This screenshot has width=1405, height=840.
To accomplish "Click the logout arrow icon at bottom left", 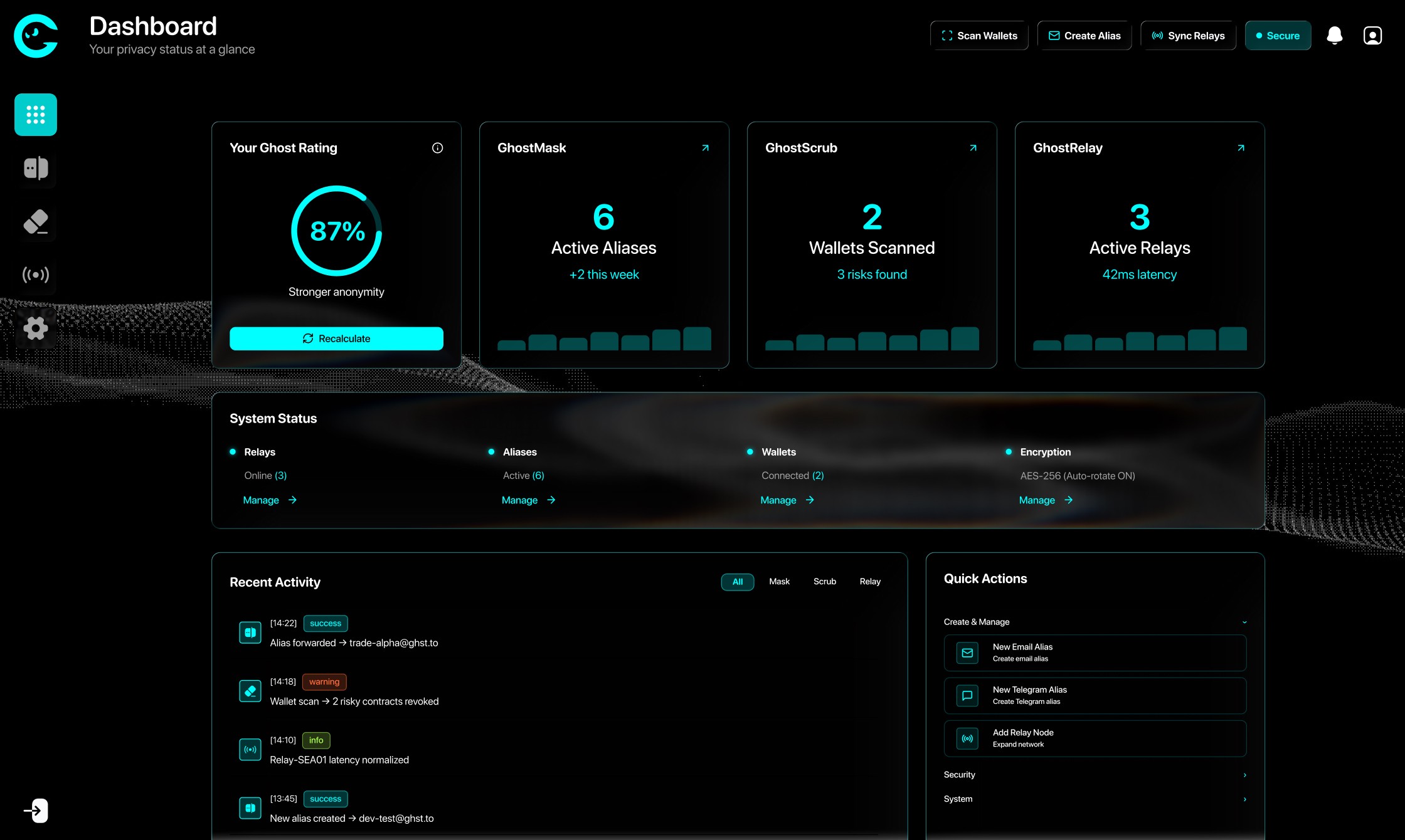I will click(36, 810).
